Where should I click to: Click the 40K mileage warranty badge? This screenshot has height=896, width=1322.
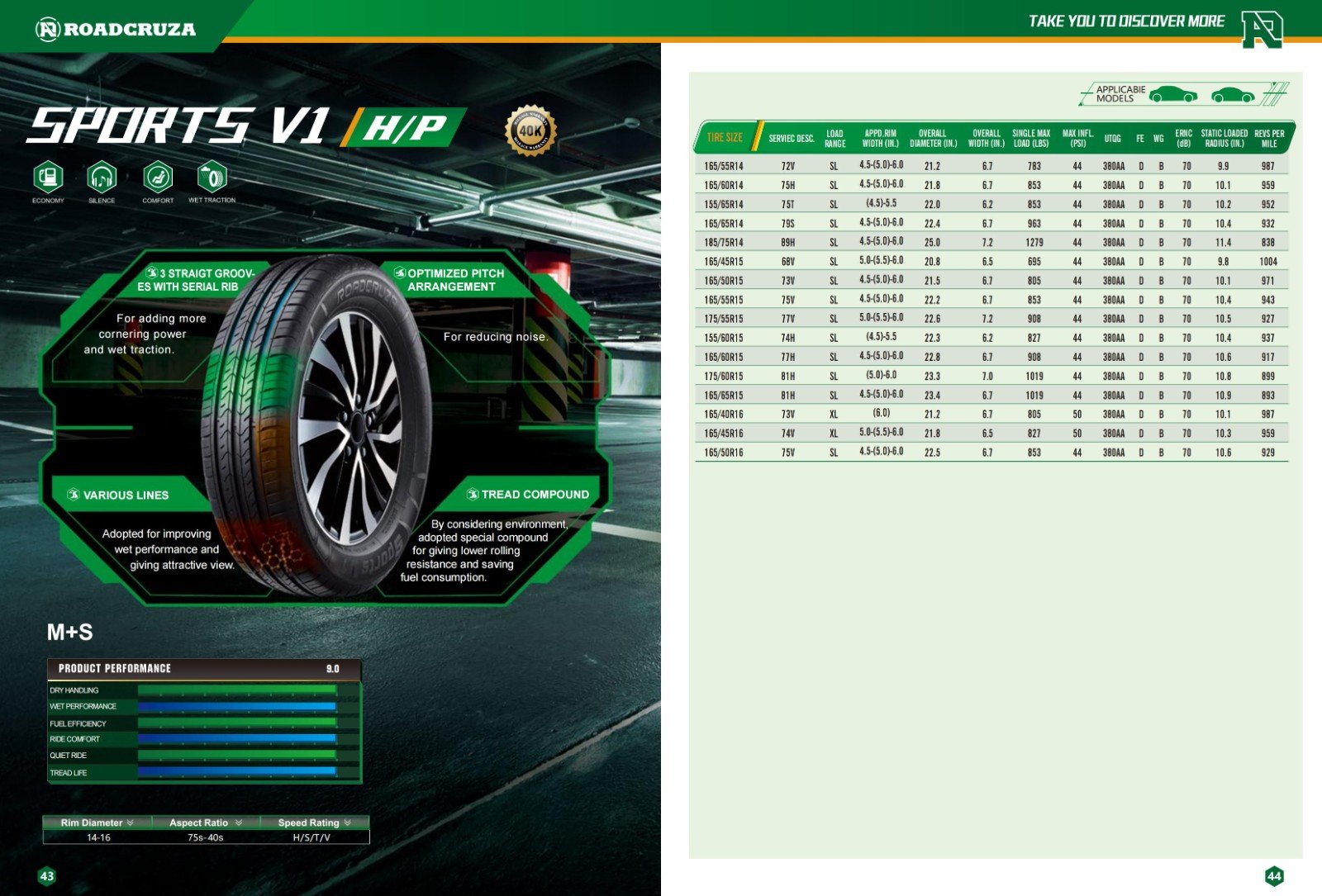click(530, 130)
